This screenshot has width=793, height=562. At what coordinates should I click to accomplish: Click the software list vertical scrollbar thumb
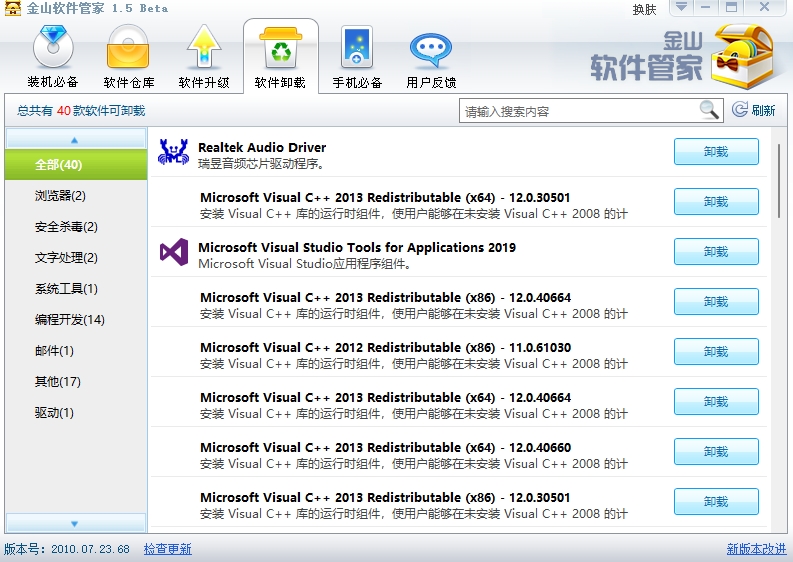pyautogui.click(x=779, y=181)
